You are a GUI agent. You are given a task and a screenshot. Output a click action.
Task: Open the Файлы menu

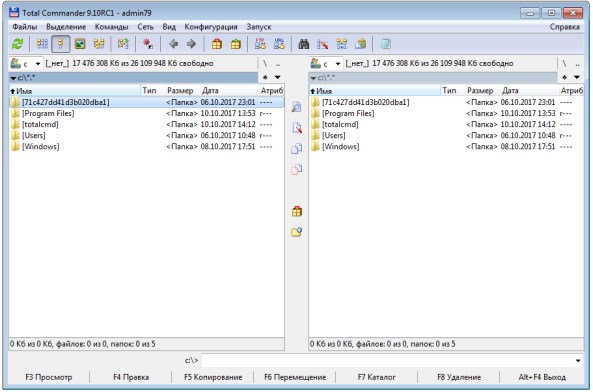pos(25,27)
